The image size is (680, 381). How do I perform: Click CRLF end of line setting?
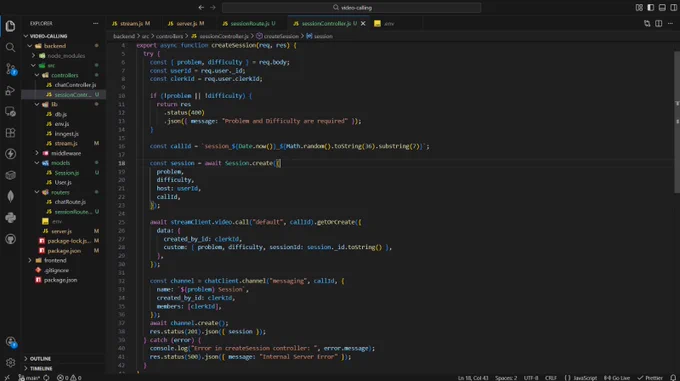tap(551, 378)
